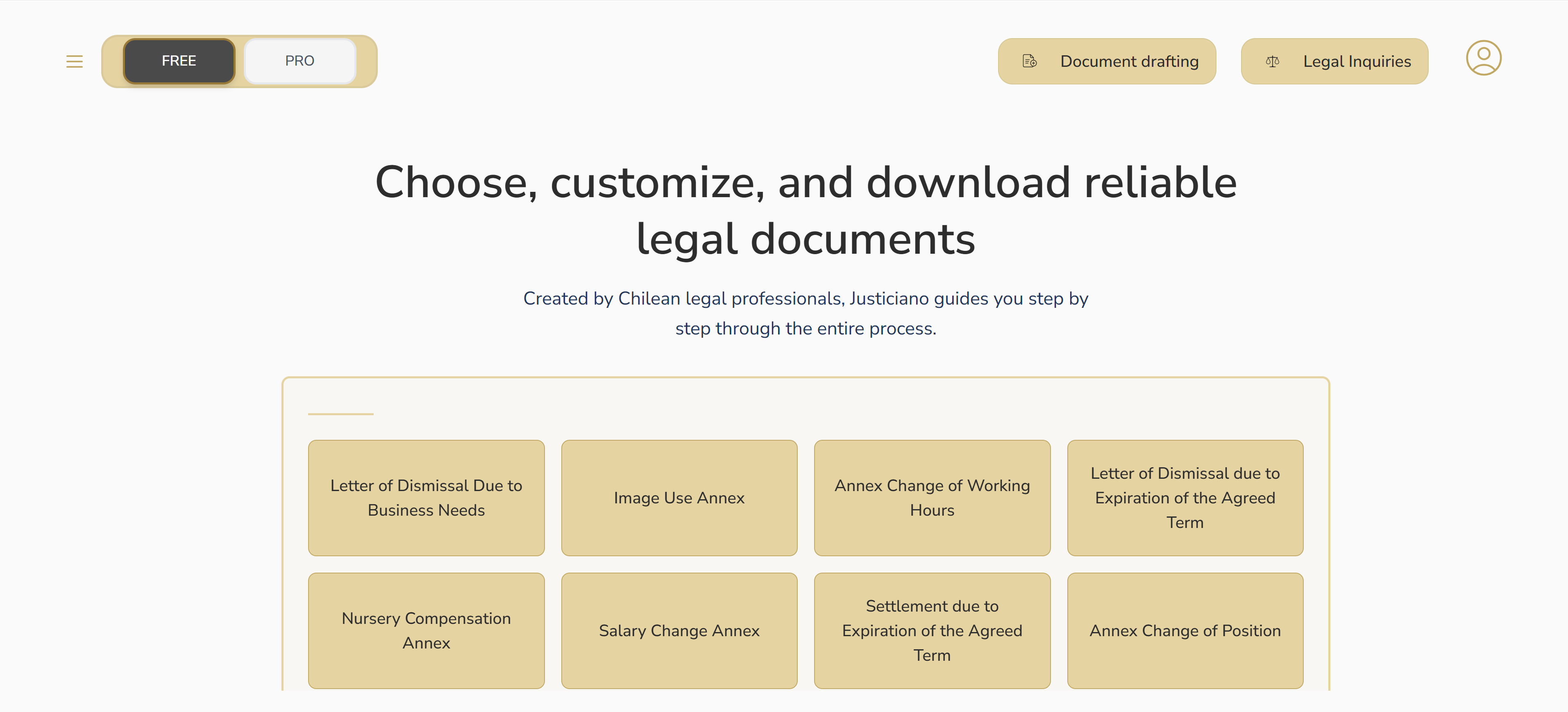The width and height of the screenshot is (1568, 712).
Task: Open Settlement due to Expiration of Agreed Term
Action: pyautogui.click(x=932, y=630)
